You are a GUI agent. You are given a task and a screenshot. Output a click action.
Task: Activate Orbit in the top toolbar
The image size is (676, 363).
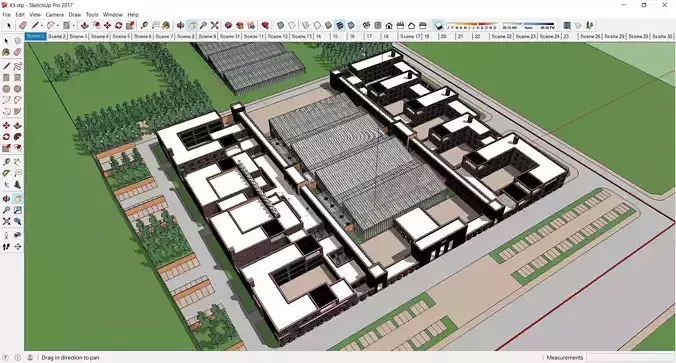181,25
